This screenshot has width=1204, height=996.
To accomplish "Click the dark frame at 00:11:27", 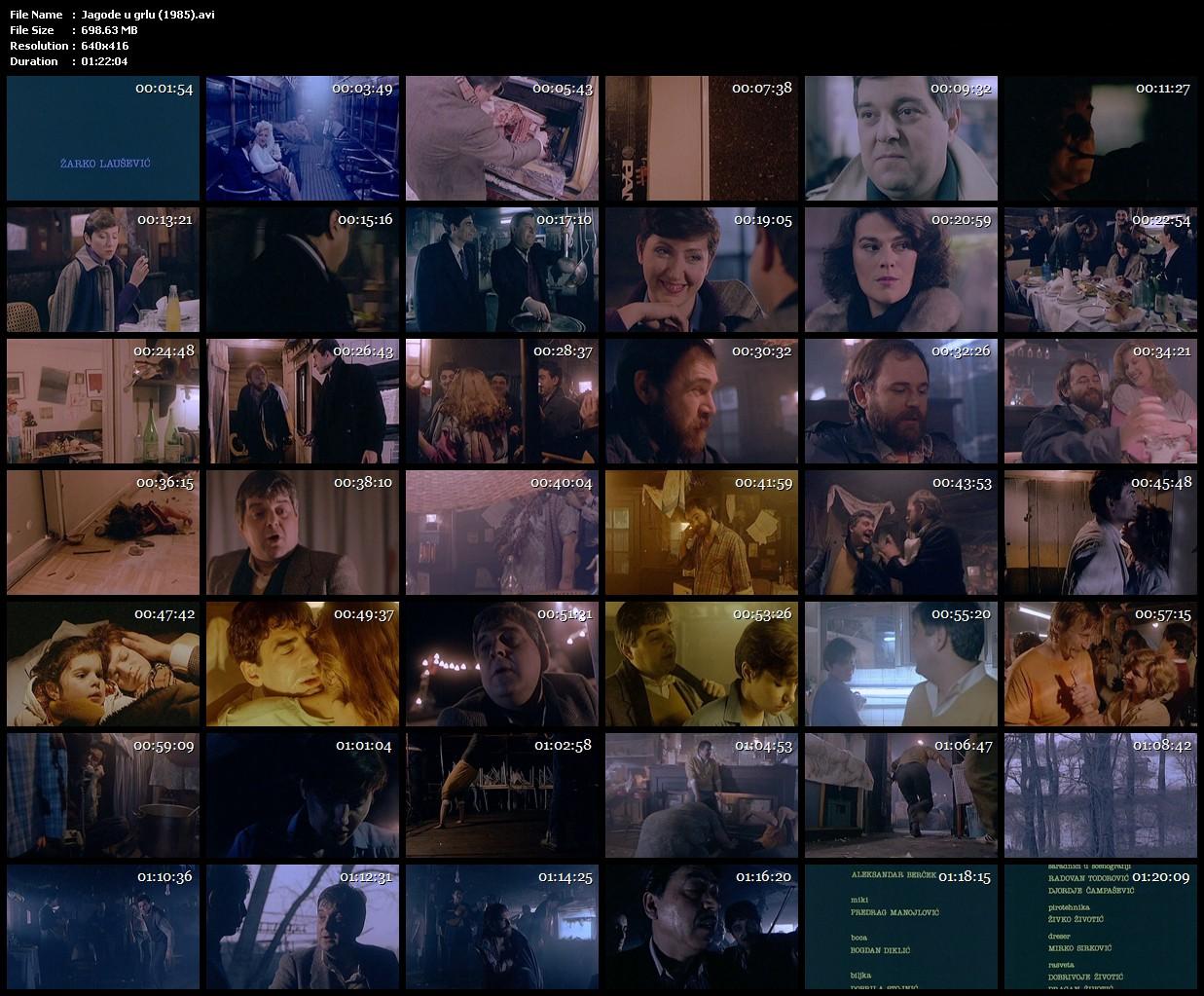I will (1101, 138).
